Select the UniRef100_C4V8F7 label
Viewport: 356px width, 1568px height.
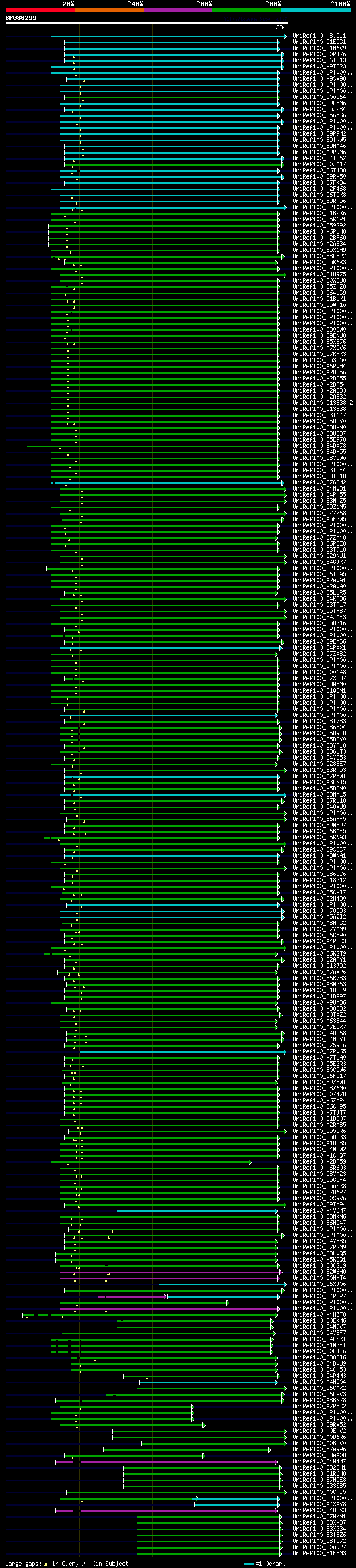coord(319,1333)
